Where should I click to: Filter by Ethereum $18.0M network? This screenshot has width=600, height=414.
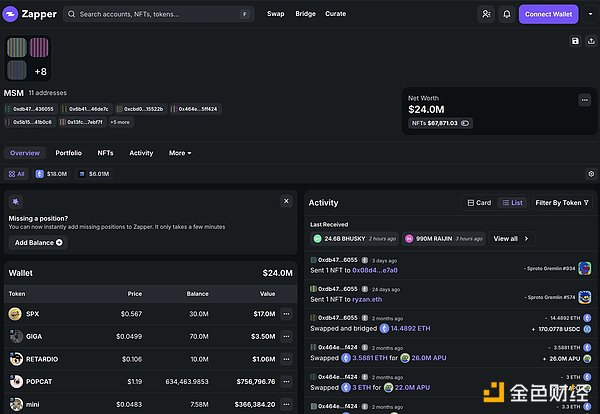point(51,174)
